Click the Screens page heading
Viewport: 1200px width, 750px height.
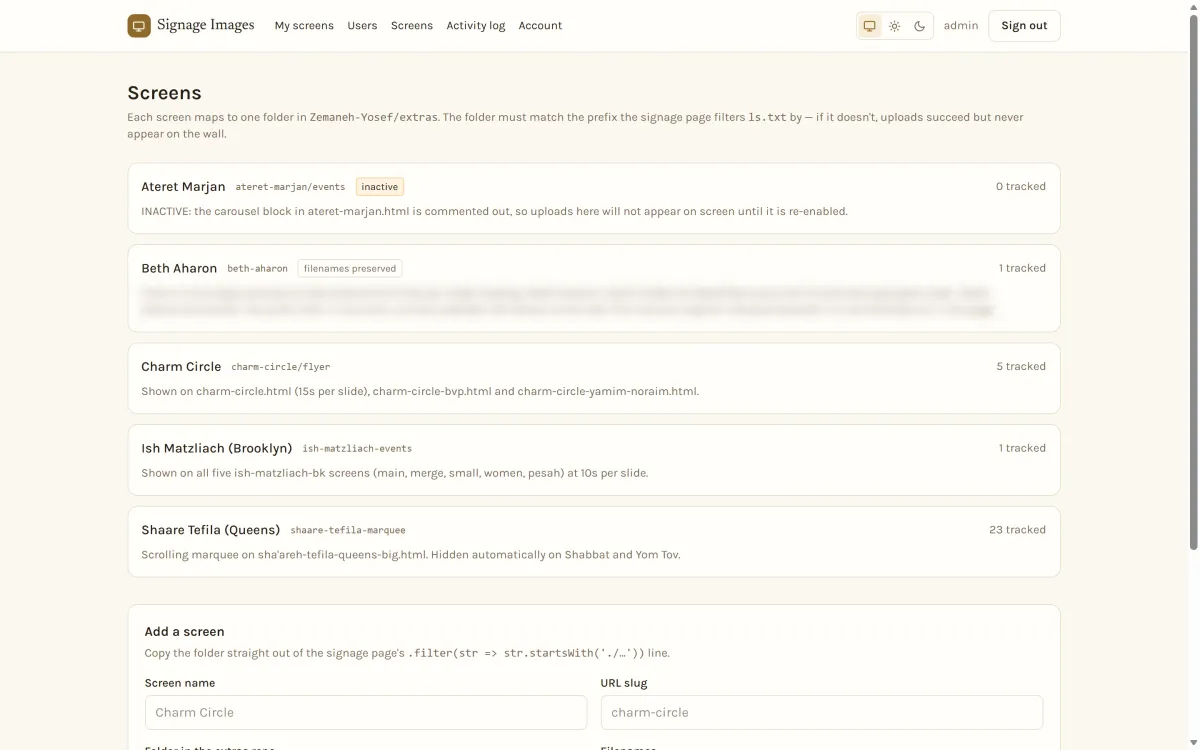[x=164, y=93]
